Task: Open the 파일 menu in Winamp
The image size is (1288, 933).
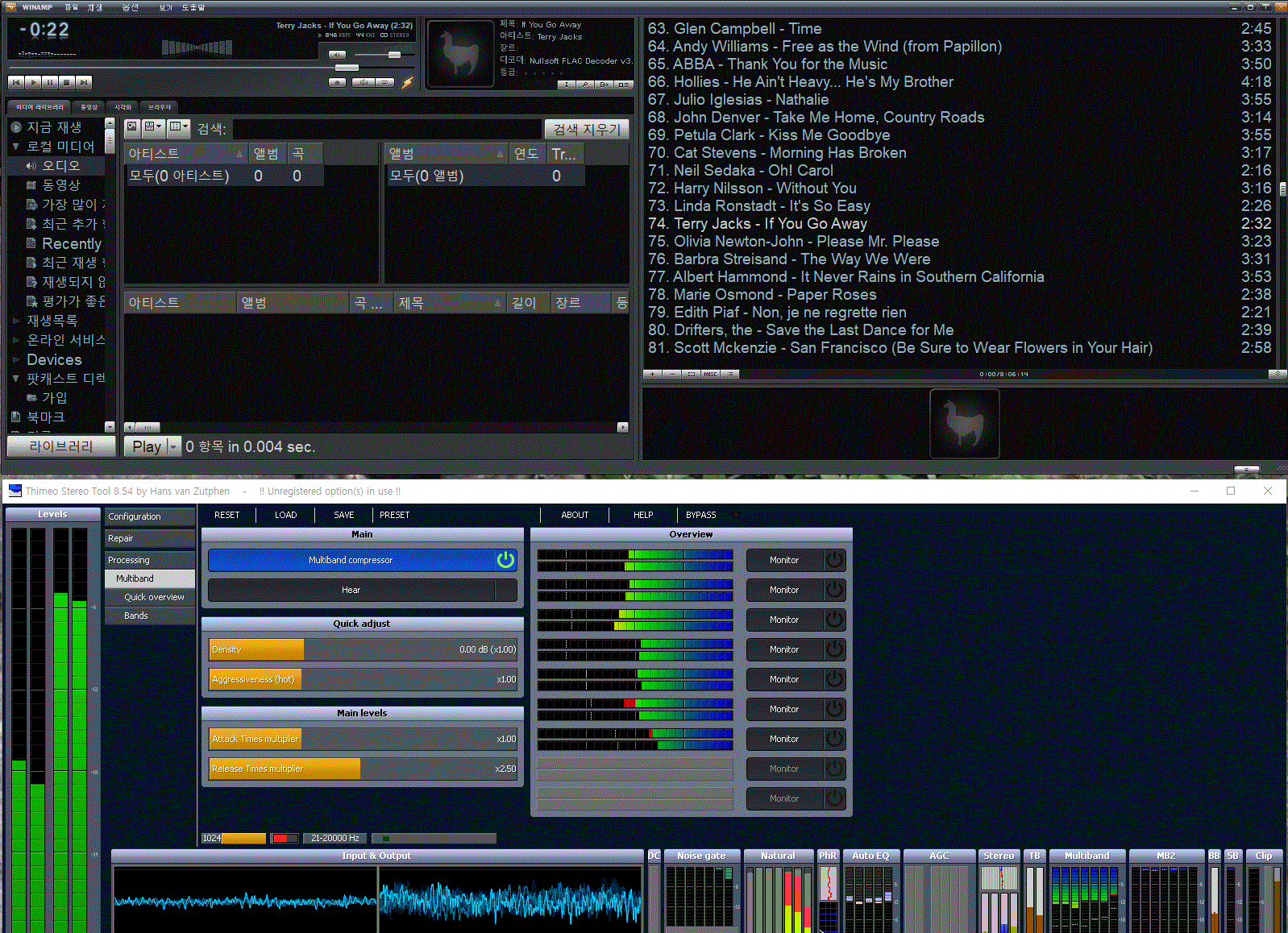Action: coord(71,7)
